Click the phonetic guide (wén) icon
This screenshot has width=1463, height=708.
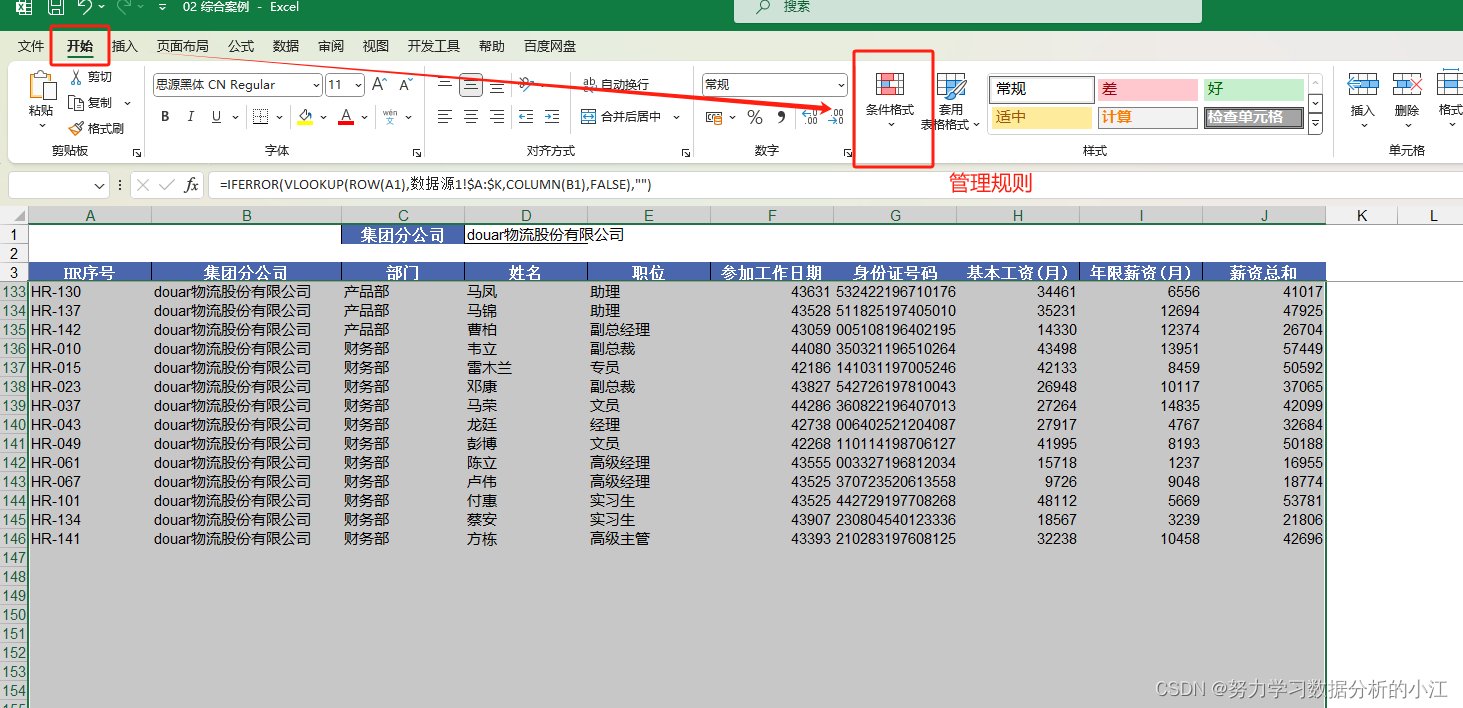tap(390, 117)
